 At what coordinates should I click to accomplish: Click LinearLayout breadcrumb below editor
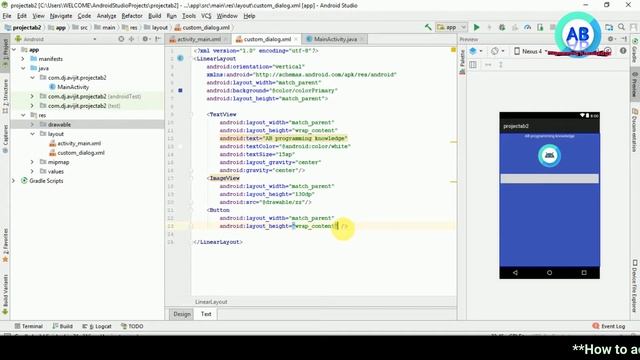(211, 302)
